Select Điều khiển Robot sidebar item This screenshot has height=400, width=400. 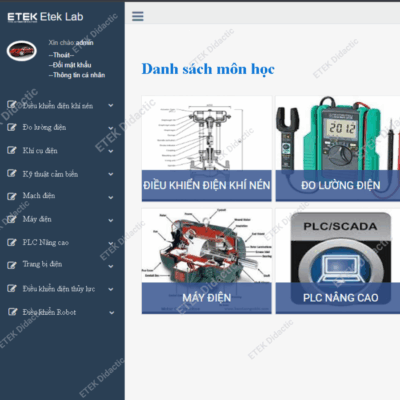(49, 312)
